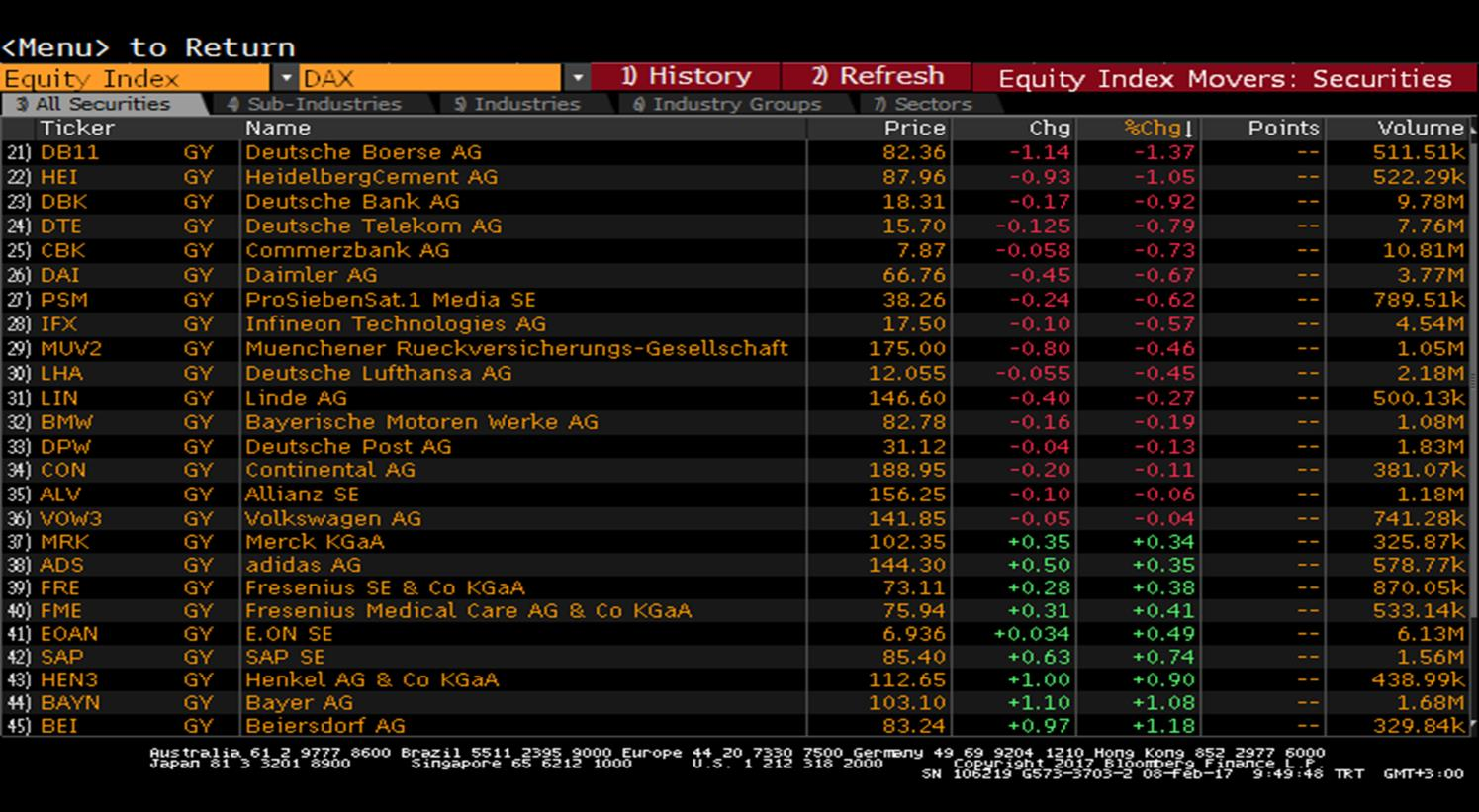
Task: Click the DAX index input field
Action: [x=431, y=78]
